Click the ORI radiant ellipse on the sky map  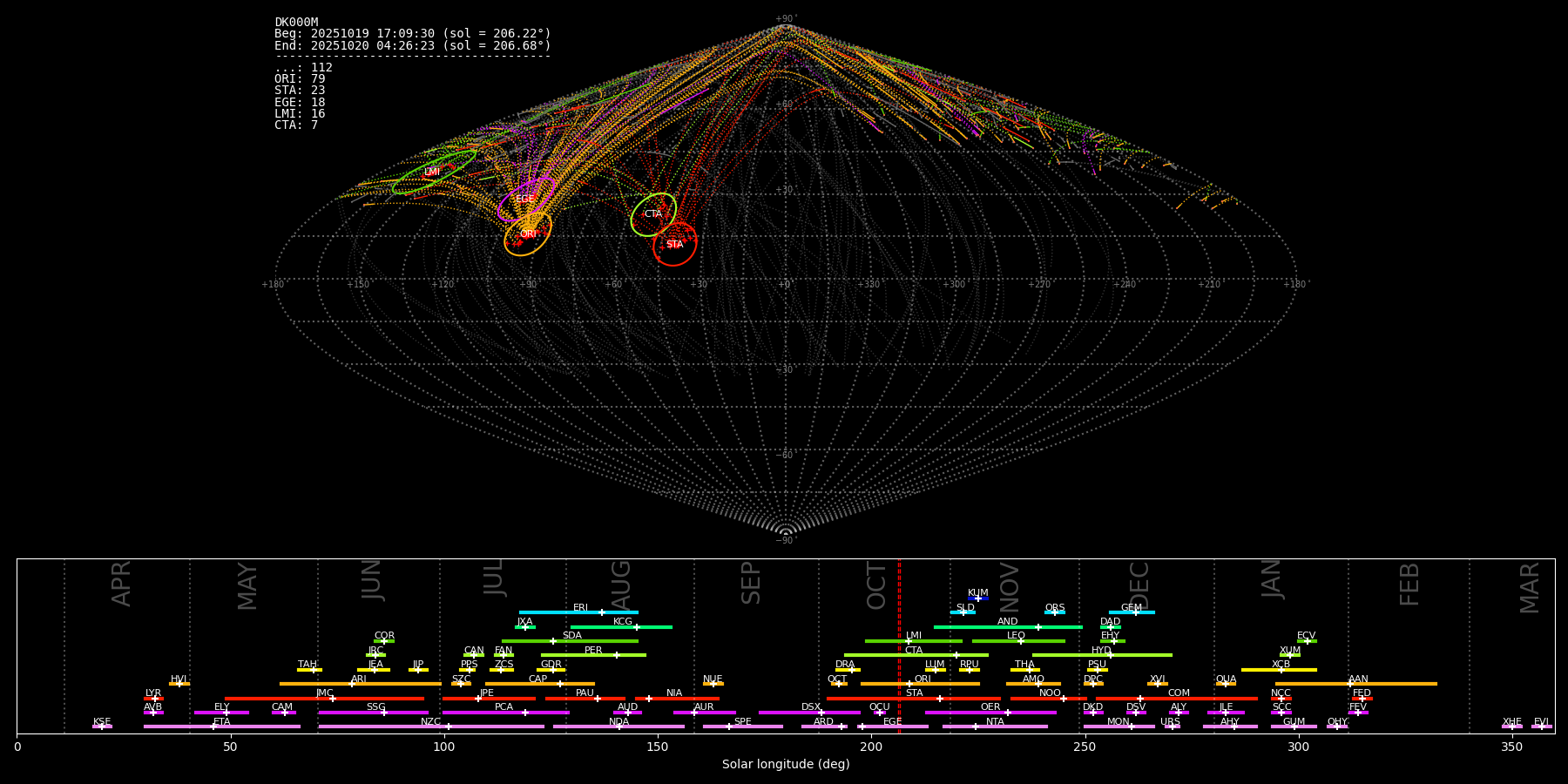pos(528,234)
